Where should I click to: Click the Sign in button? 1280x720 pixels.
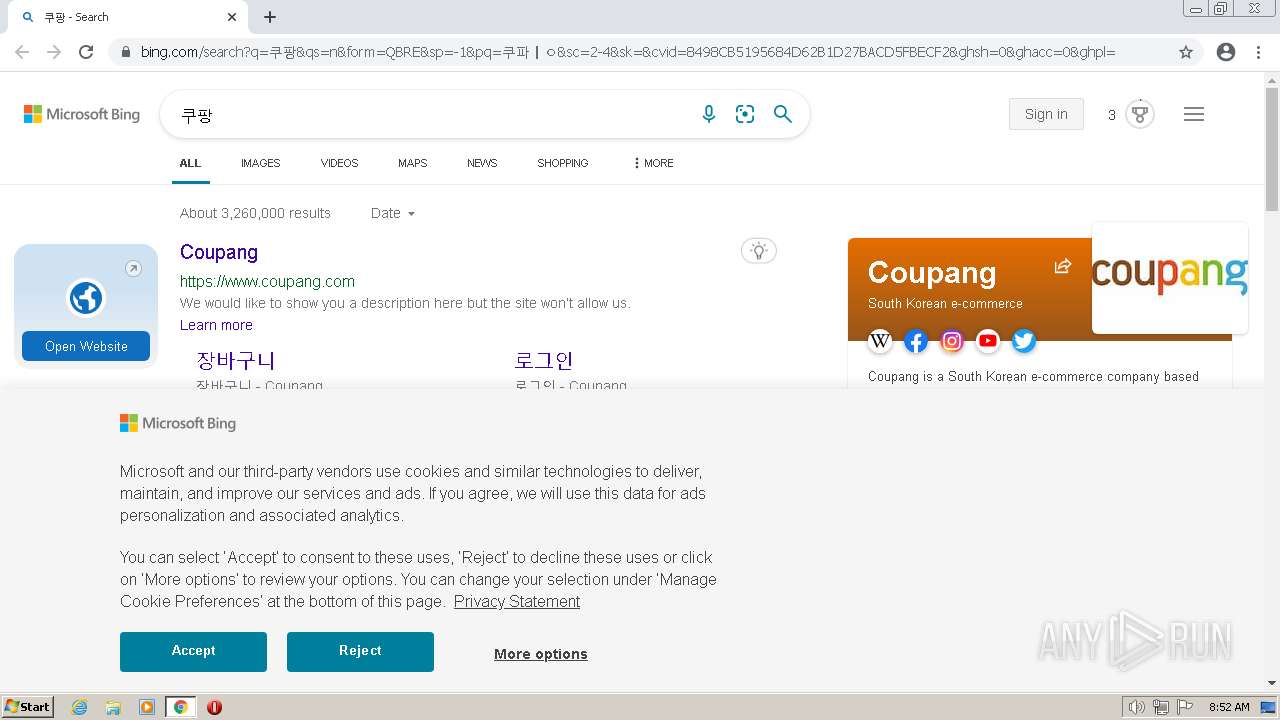(1046, 114)
